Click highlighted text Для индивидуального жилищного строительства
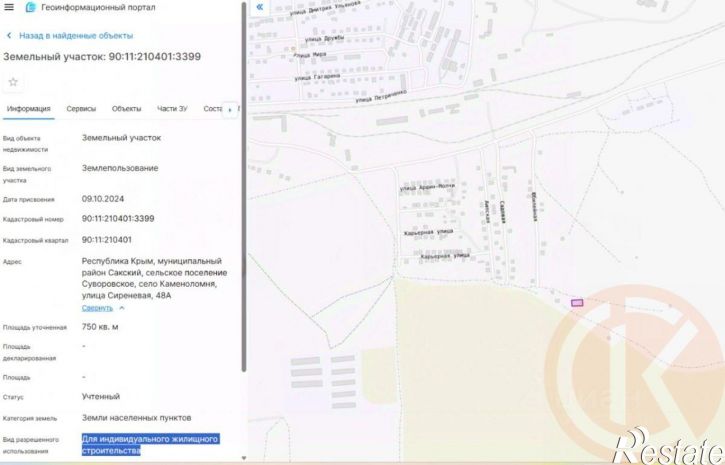 (150, 444)
